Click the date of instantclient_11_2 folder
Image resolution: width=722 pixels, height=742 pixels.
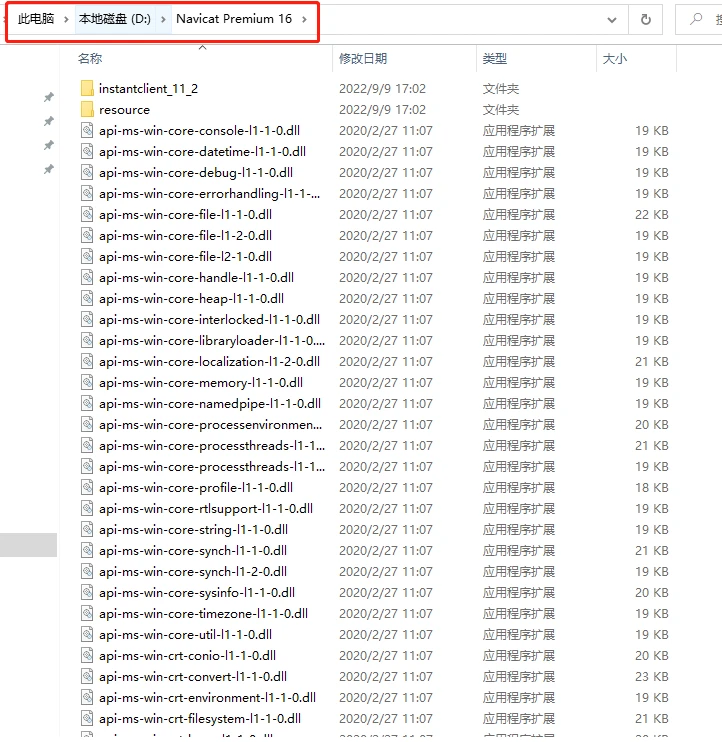pyautogui.click(x=382, y=88)
